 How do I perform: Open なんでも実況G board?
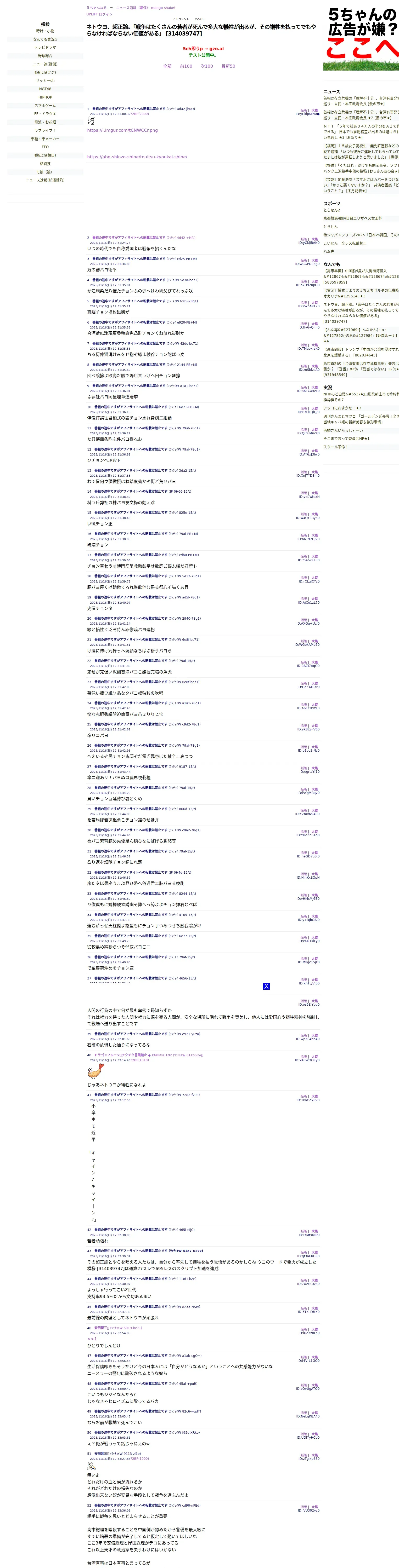(45, 39)
